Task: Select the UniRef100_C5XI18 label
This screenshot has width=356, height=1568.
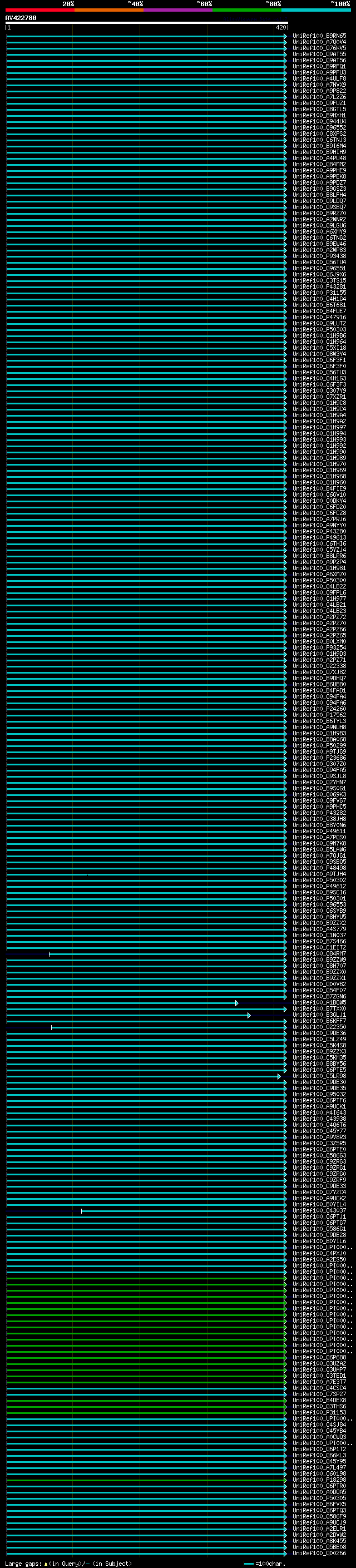Action: tap(319, 348)
